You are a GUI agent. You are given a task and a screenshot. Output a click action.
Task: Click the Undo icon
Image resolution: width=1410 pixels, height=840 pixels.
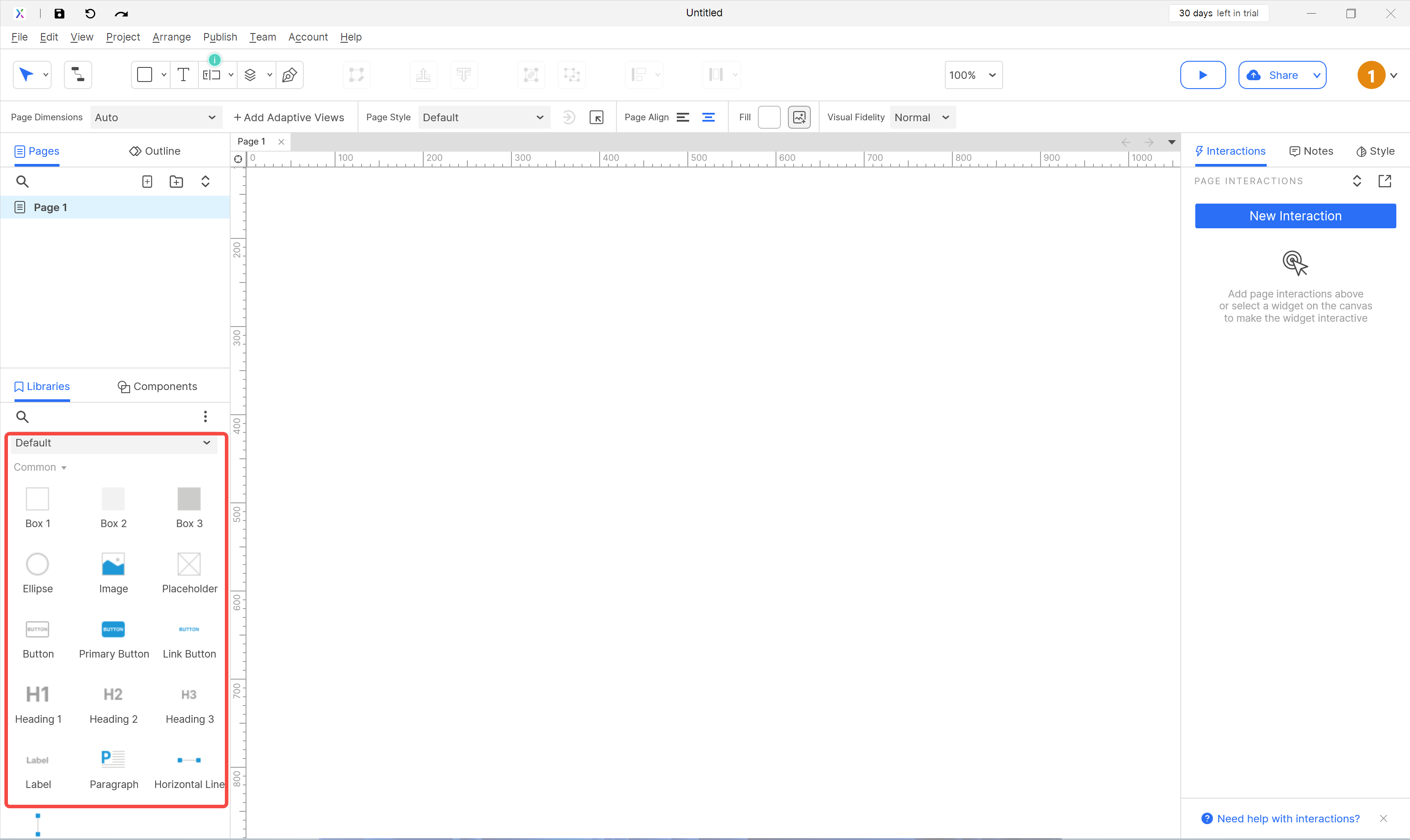pos(90,13)
